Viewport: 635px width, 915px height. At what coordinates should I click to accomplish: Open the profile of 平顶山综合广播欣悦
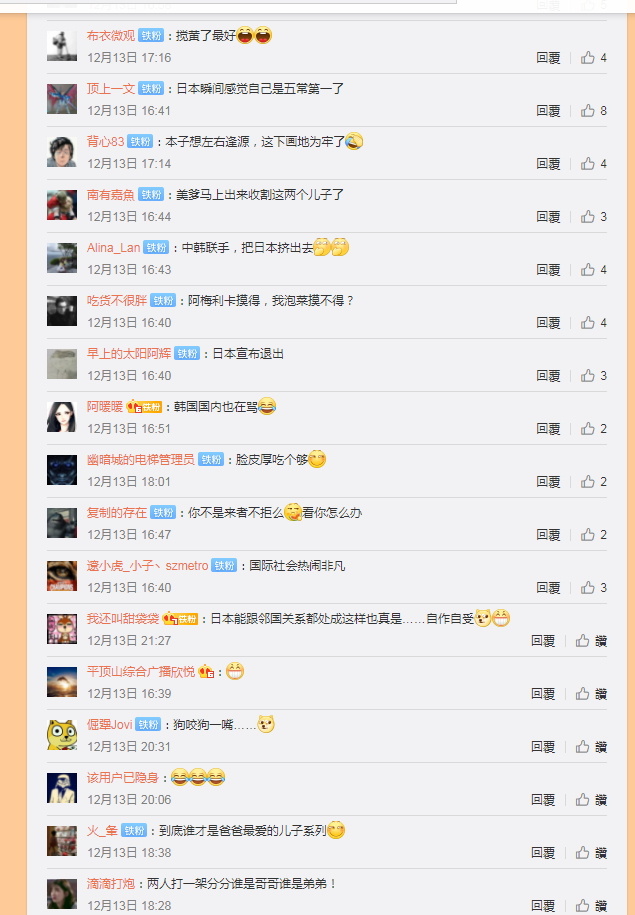[x=141, y=672]
